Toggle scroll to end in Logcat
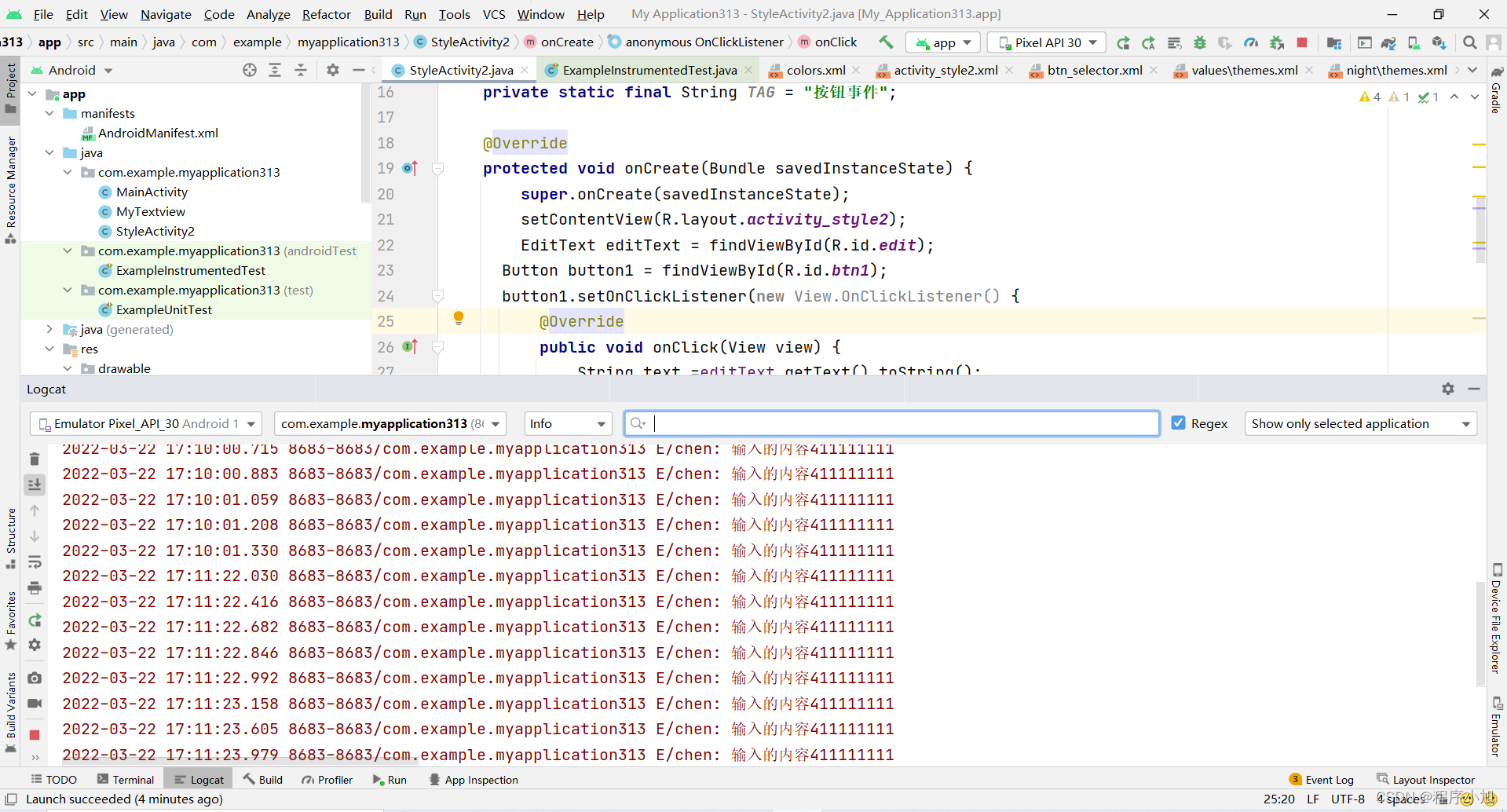 35,485
